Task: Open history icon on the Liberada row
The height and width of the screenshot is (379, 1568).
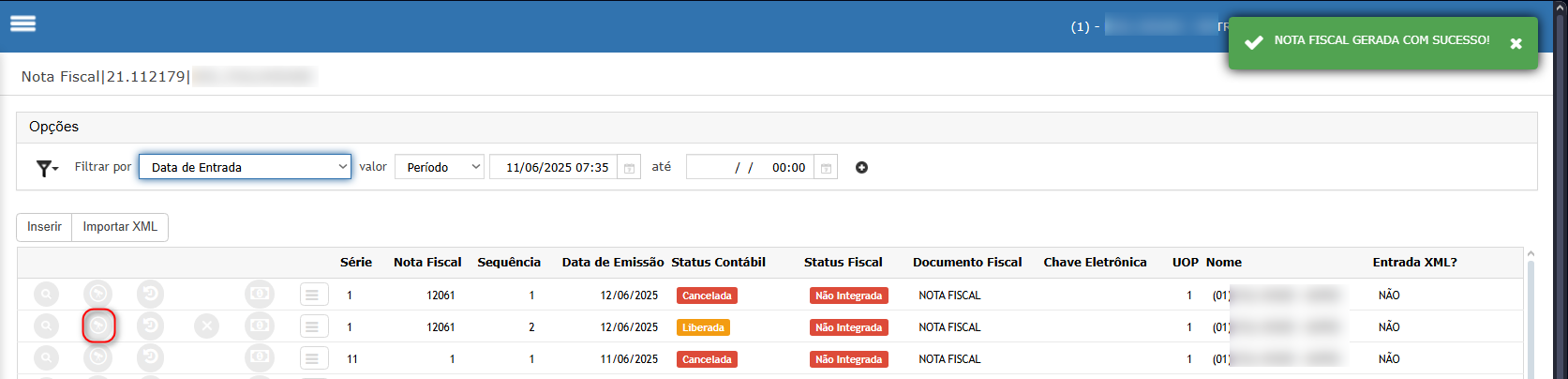Action: [150, 326]
